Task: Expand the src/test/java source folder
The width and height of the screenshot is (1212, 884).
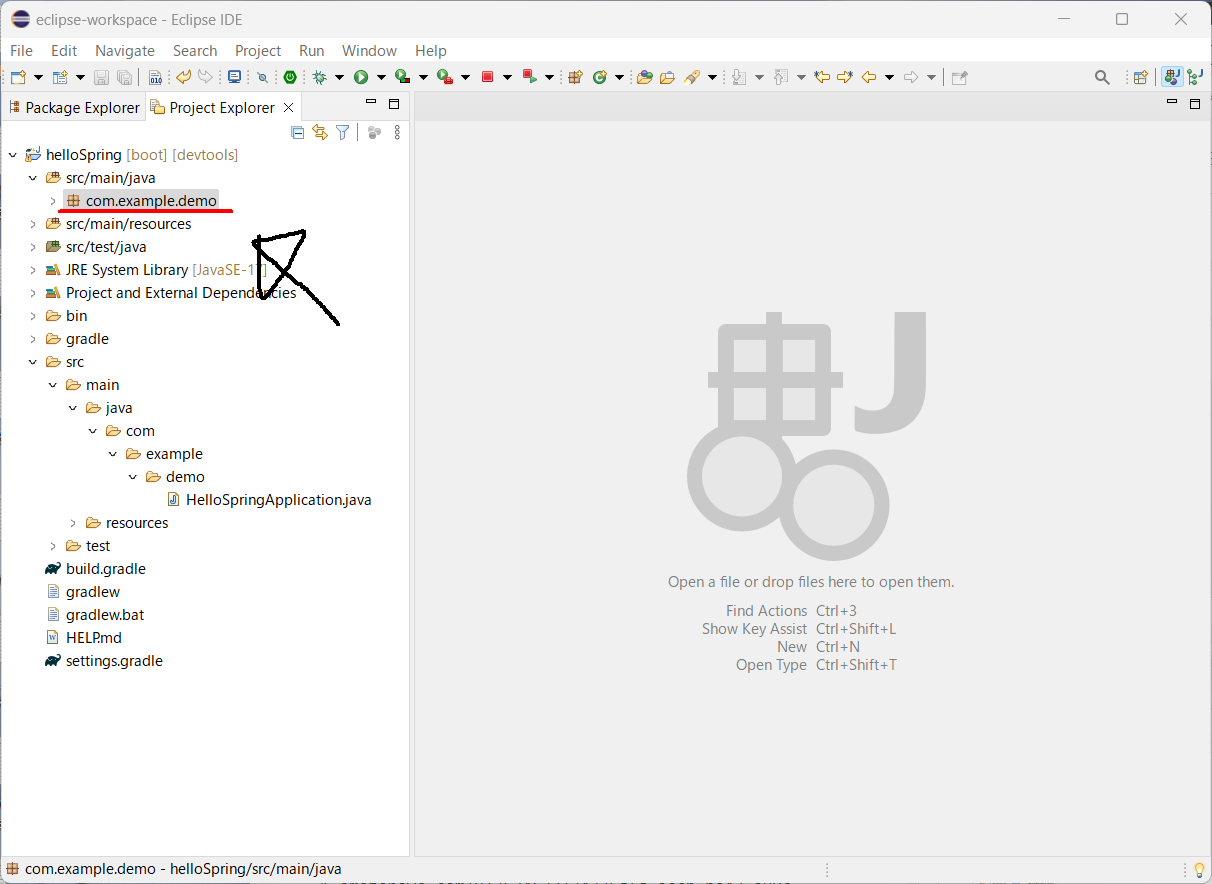Action: pos(32,246)
